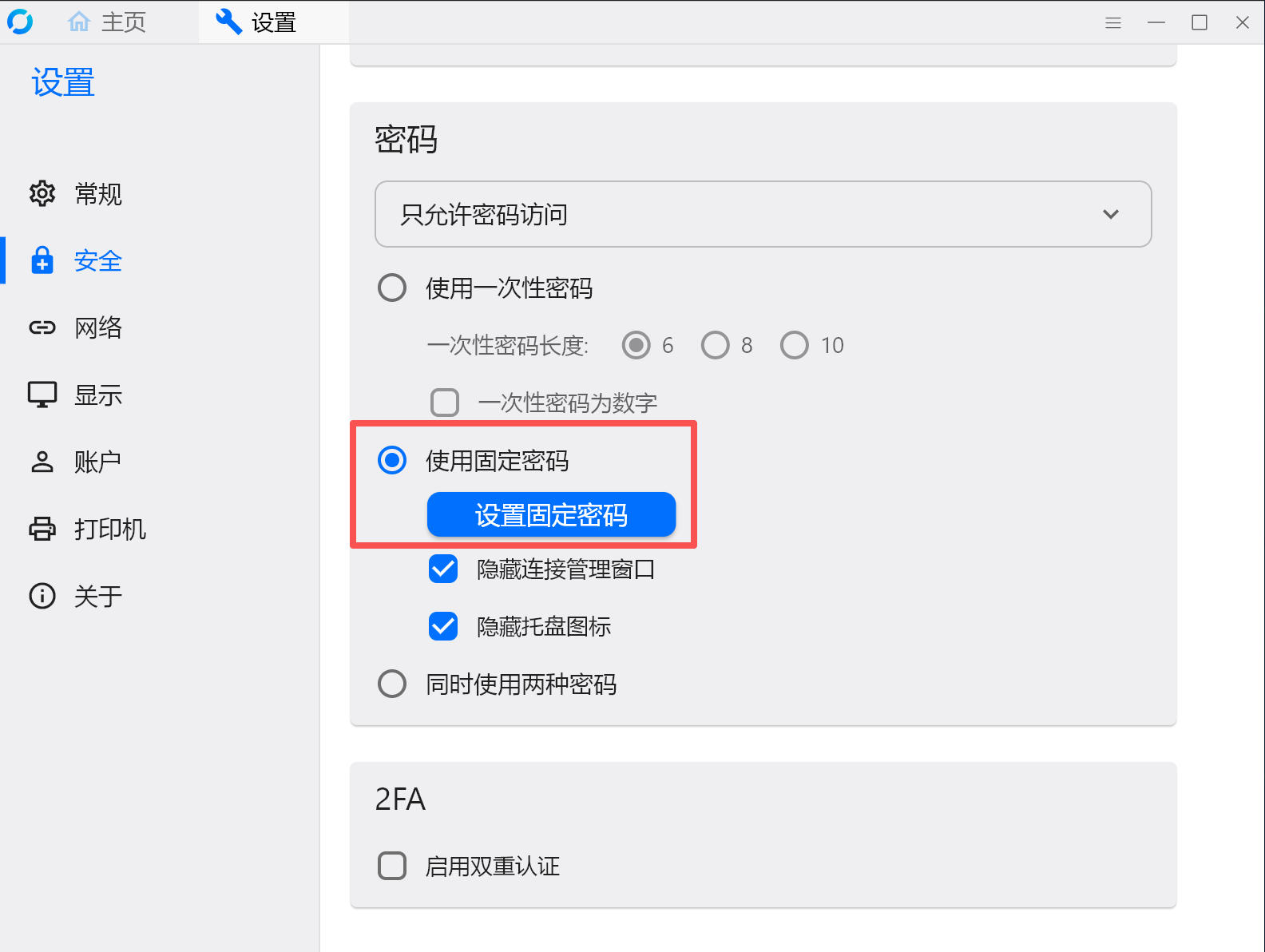Open 打印机 settings with the printer icon
The width and height of the screenshot is (1265, 952).
(42, 528)
